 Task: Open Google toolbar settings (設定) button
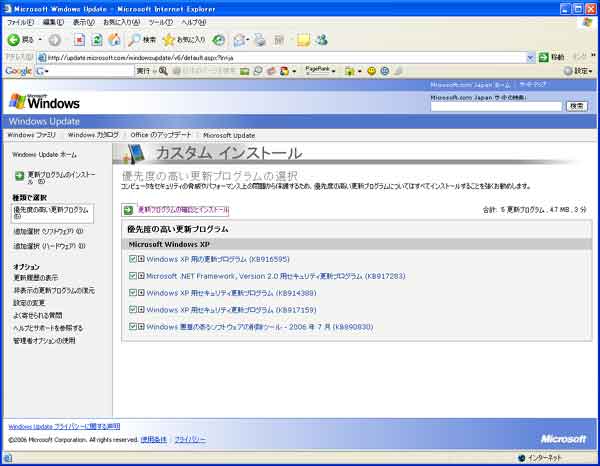[x=578, y=71]
